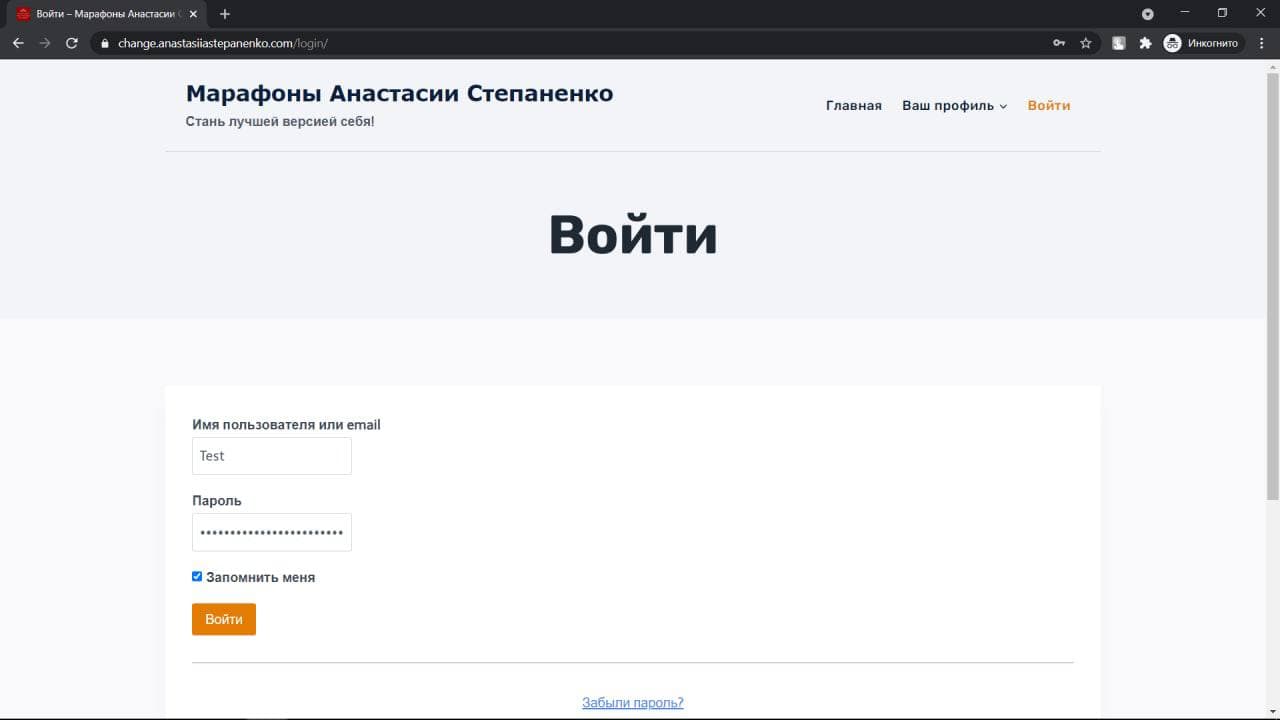1280x720 pixels.
Task: Reload the login page
Action: point(71,43)
